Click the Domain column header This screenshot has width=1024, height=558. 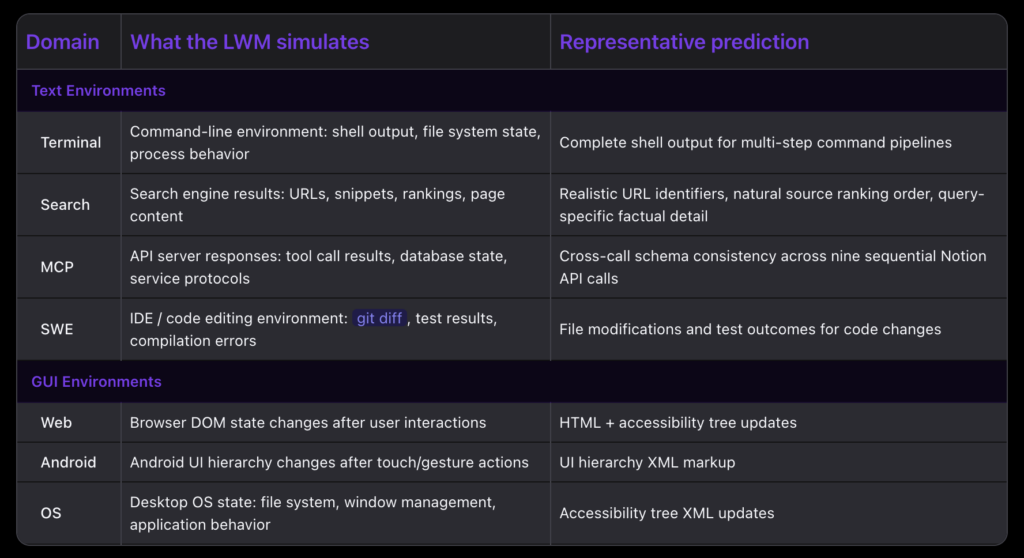click(69, 42)
